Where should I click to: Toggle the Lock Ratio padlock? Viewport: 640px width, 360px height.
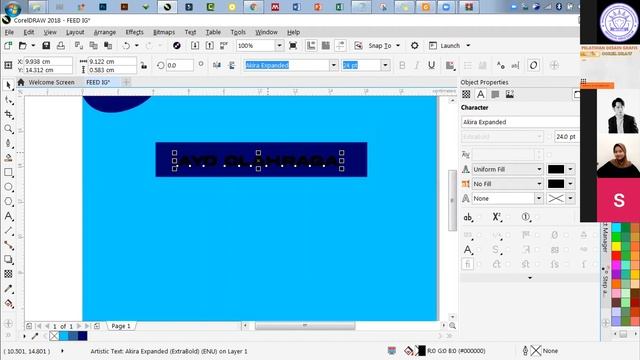coord(144,65)
